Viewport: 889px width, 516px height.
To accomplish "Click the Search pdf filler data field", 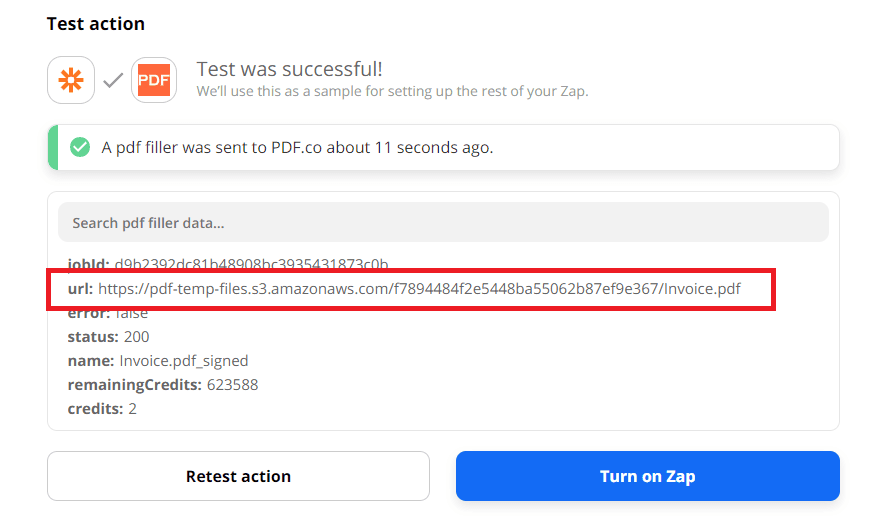I will (x=442, y=223).
